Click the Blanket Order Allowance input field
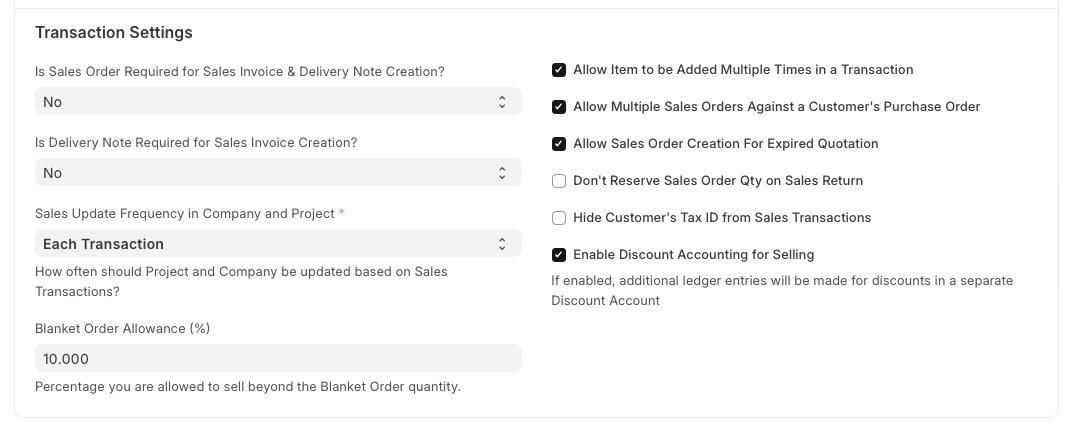The height and width of the screenshot is (428, 1077). click(x=278, y=359)
